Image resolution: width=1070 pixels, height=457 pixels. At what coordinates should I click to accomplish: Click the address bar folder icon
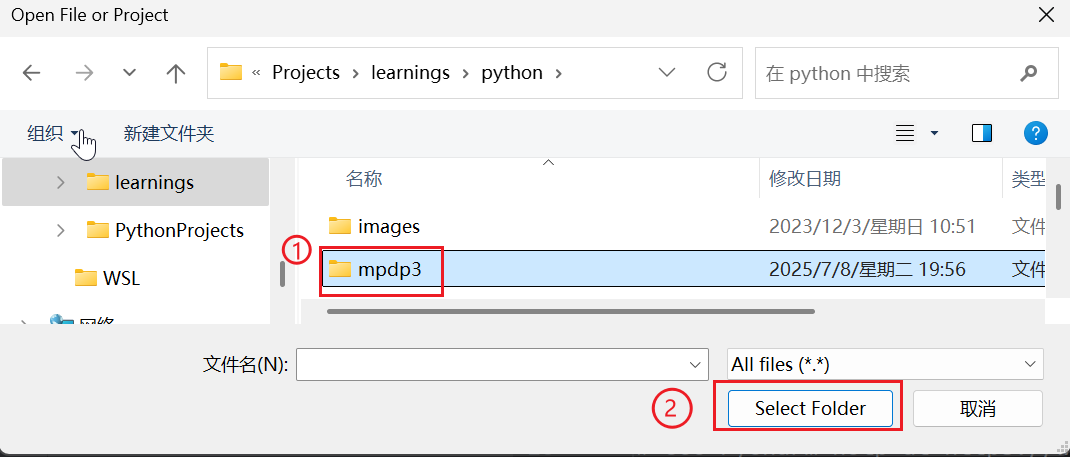[x=231, y=72]
